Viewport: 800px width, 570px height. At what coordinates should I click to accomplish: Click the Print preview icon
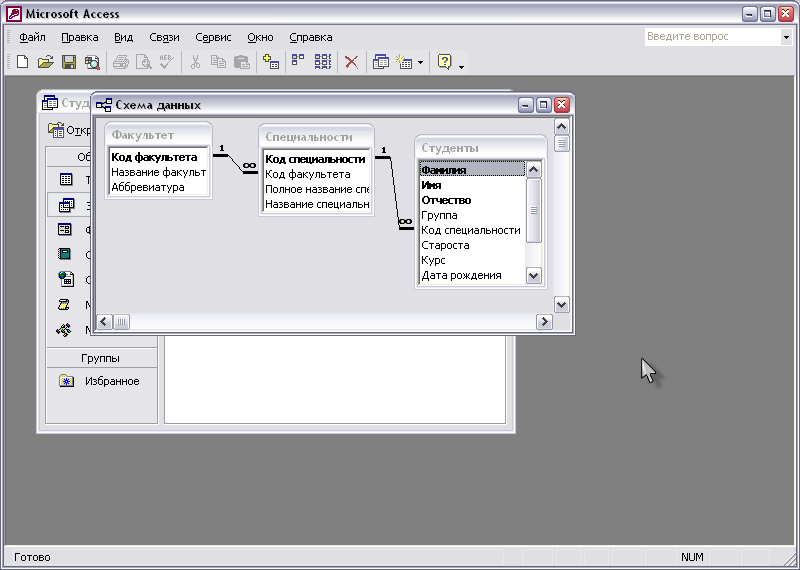click(x=144, y=62)
